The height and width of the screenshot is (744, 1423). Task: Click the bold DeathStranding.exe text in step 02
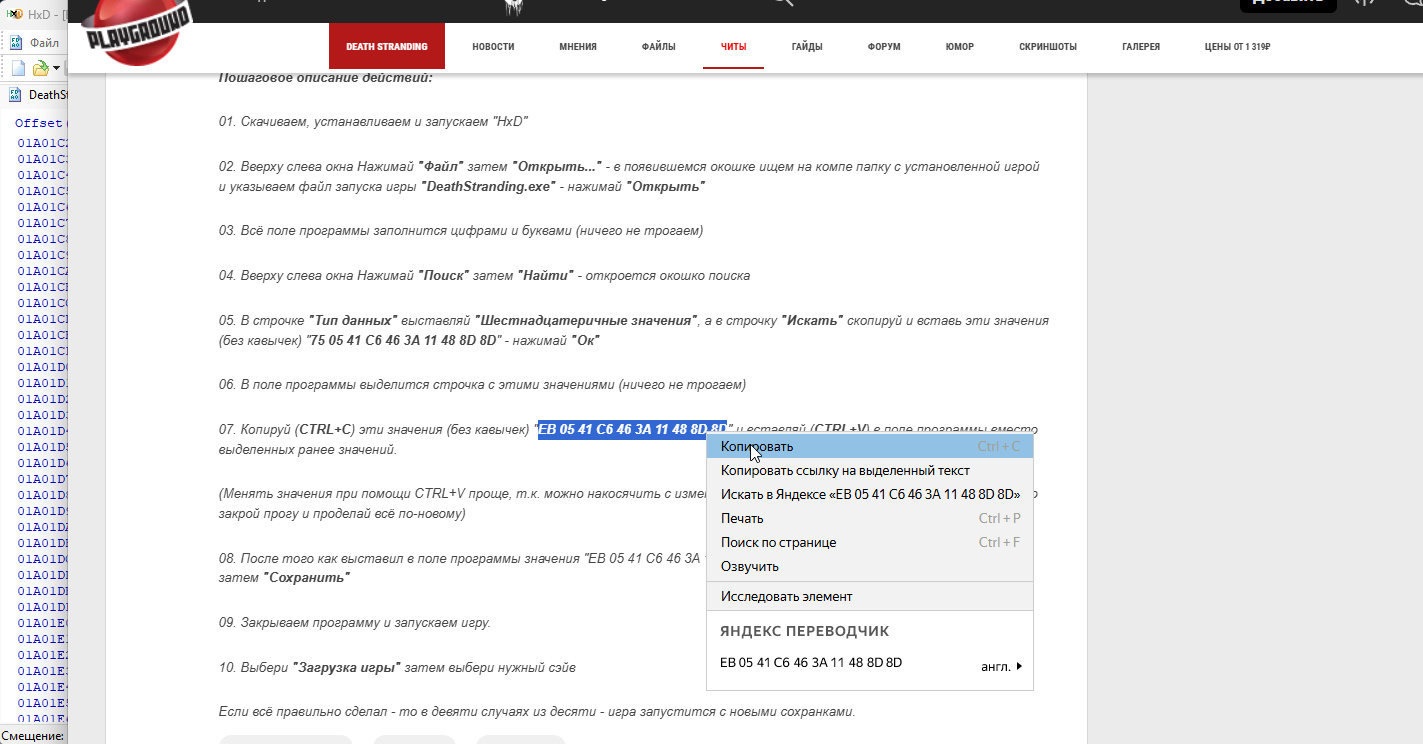(488, 186)
